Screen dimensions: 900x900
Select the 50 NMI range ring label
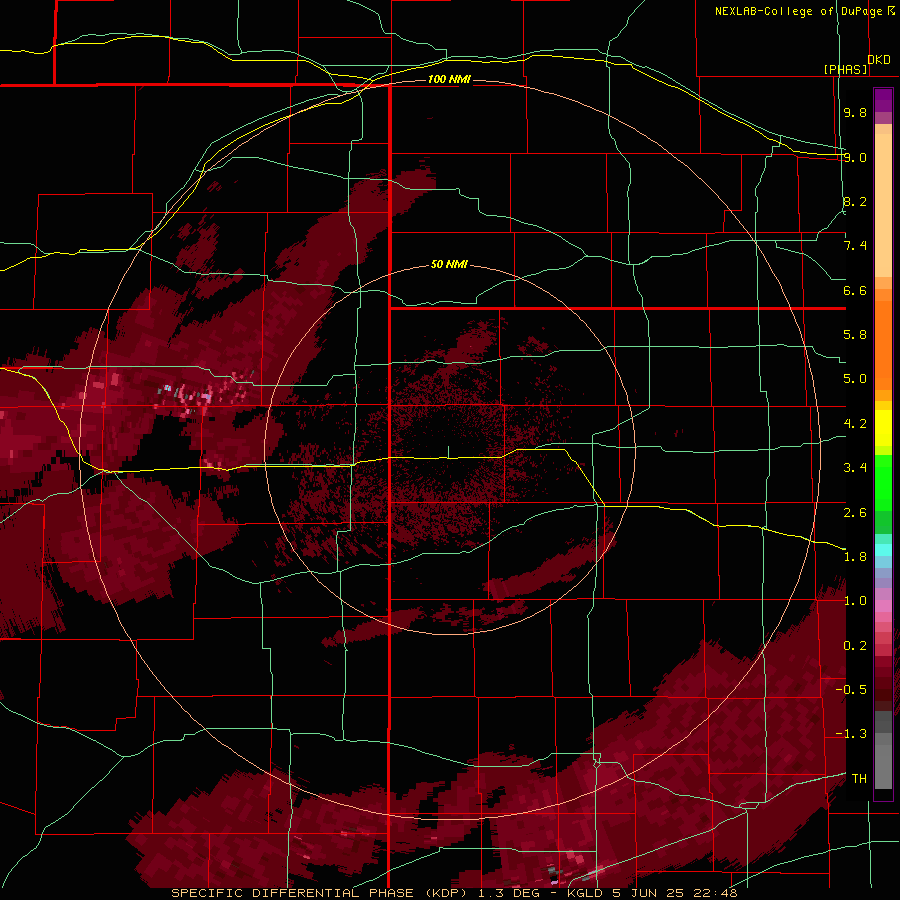(x=449, y=264)
